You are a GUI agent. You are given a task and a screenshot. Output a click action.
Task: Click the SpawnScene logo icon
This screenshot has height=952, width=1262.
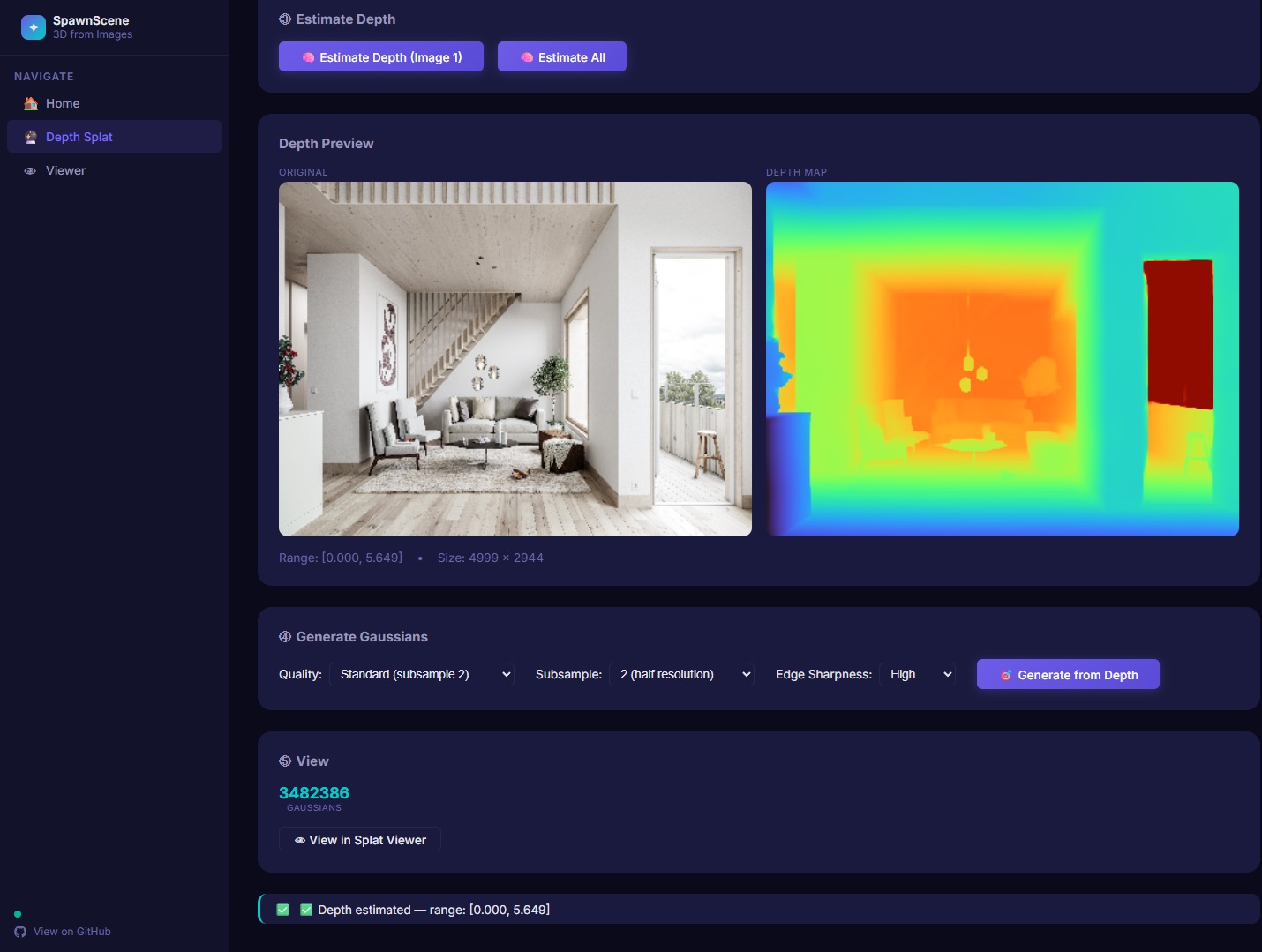pos(34,27)
